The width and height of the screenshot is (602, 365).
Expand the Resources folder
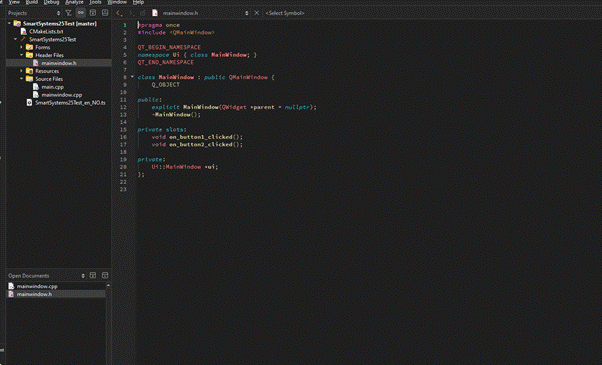coord(22,71)
